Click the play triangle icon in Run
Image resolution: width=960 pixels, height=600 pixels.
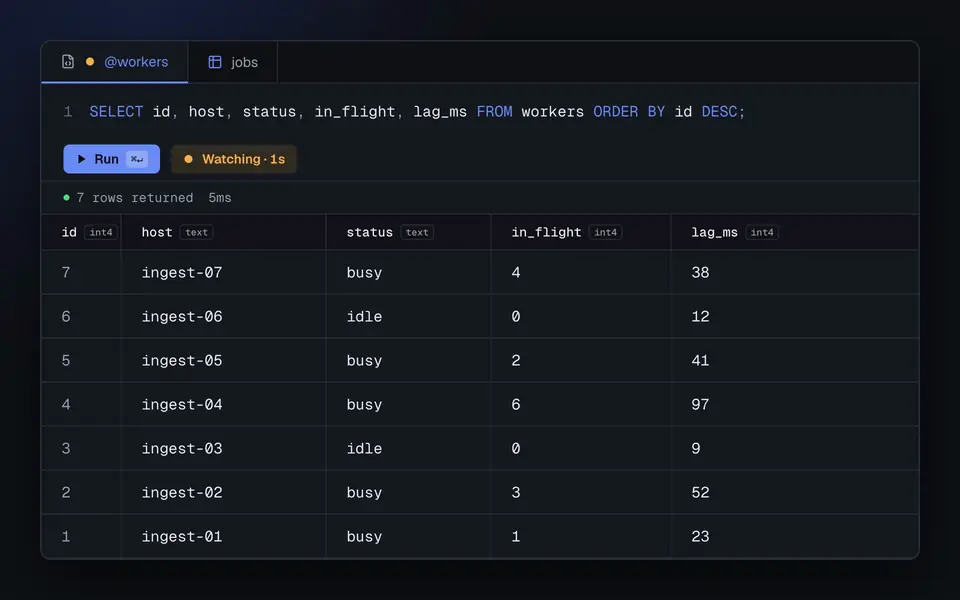[81, 159]
